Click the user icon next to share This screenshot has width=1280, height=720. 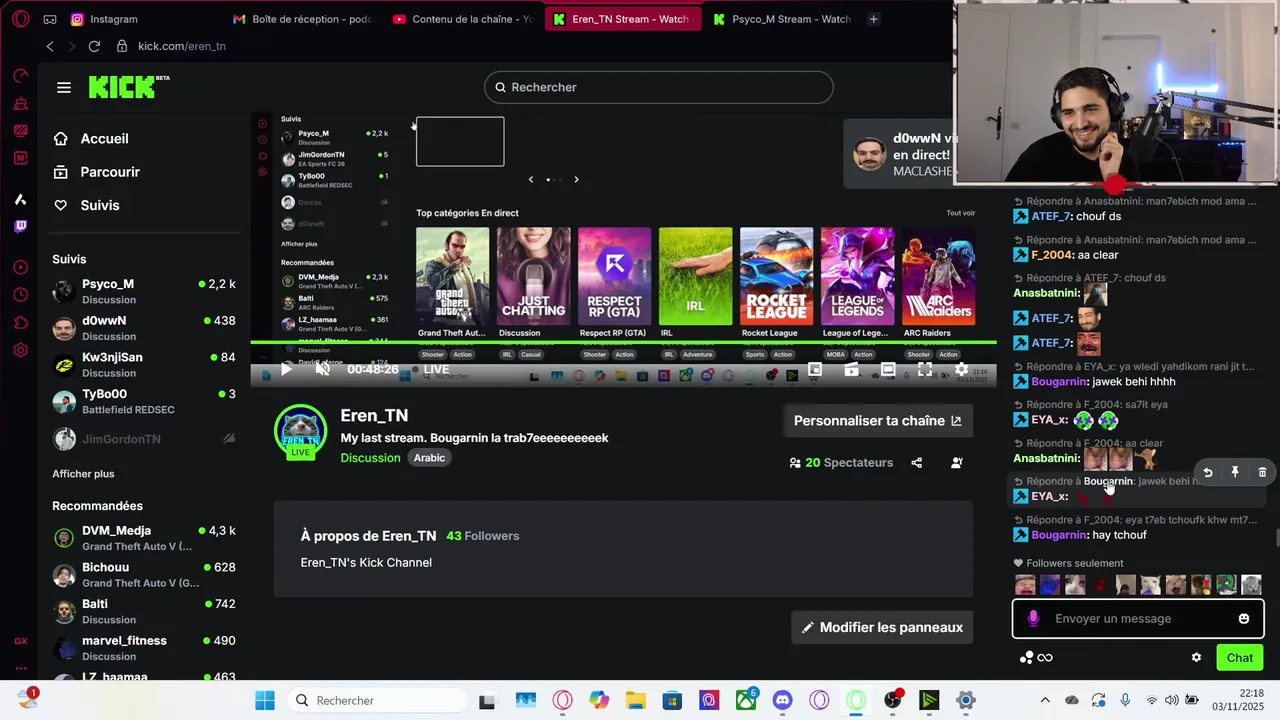957,463
